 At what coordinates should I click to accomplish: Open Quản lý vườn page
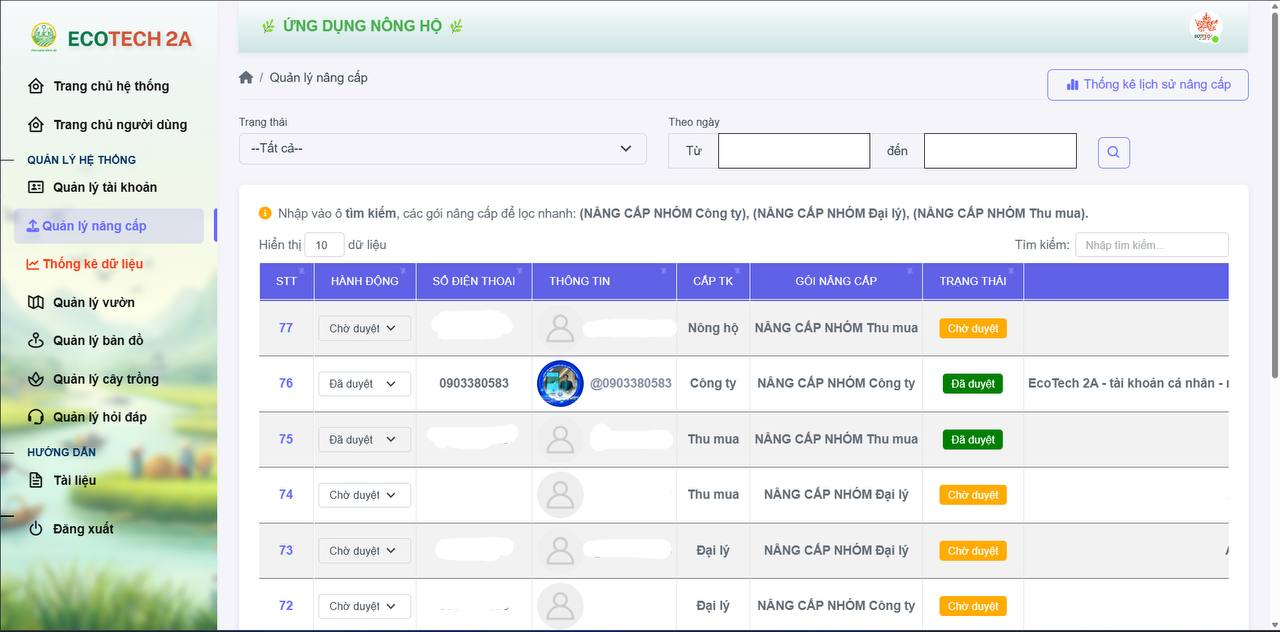(x=93, y=303)
